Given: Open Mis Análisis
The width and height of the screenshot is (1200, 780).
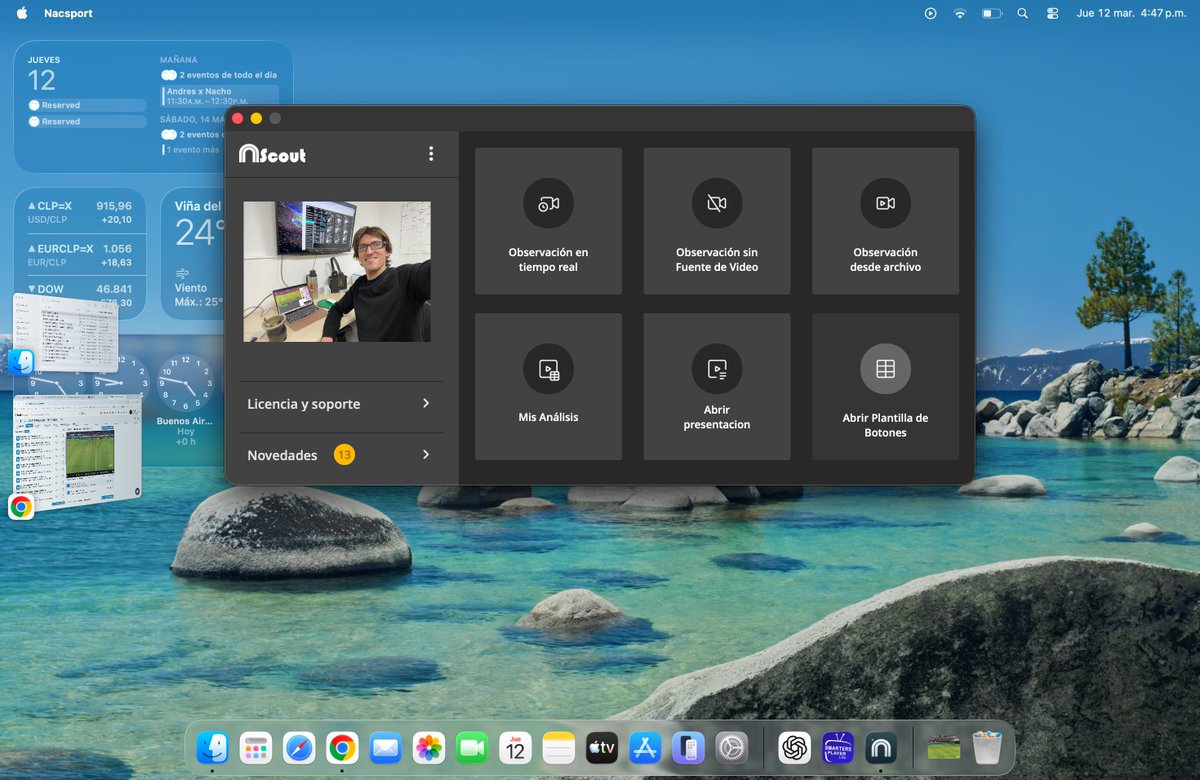Looking at the screenshot, I should pos(548,387).
